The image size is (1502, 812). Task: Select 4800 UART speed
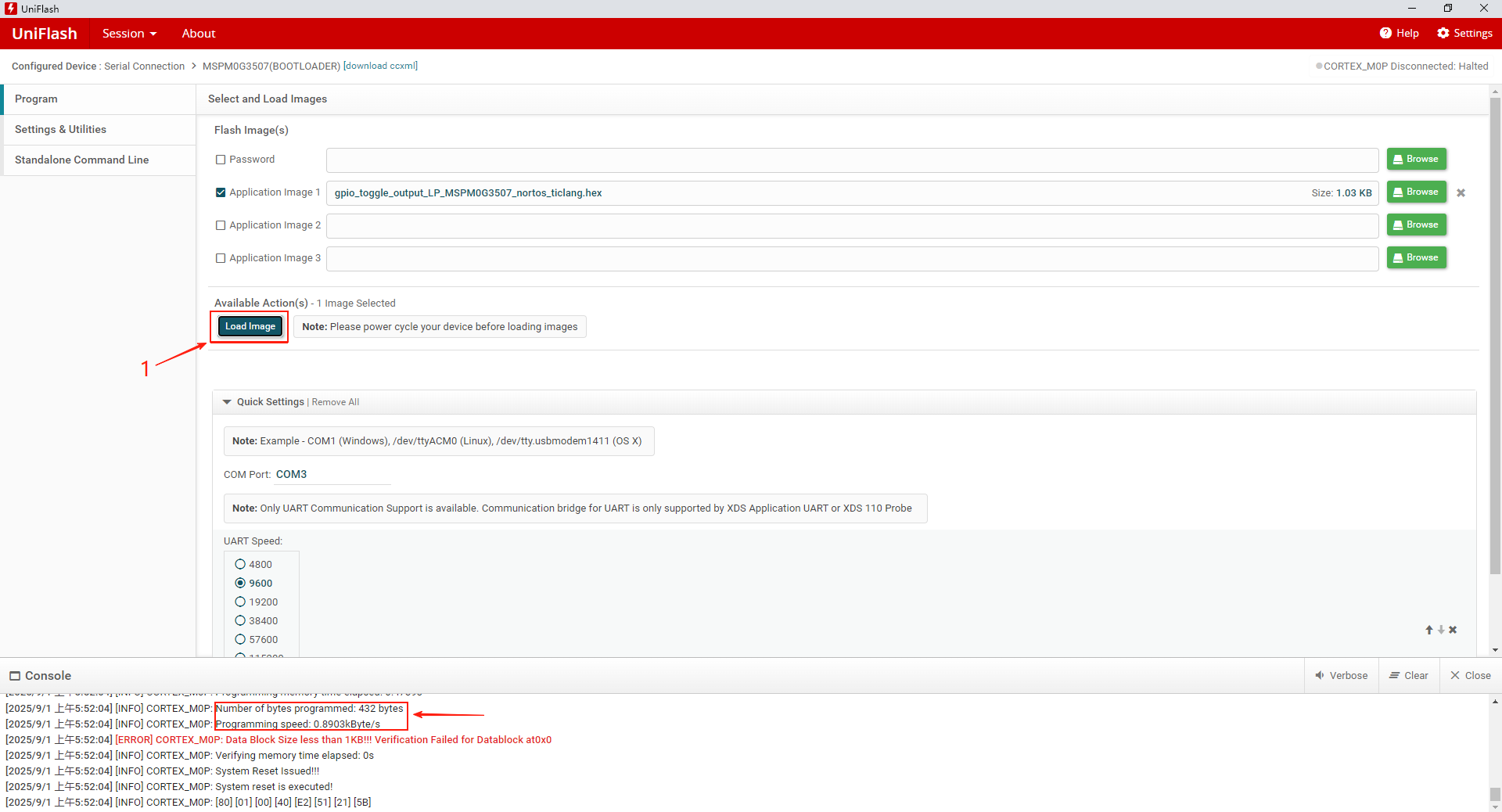pyautogui.click(x=240, y=564)
